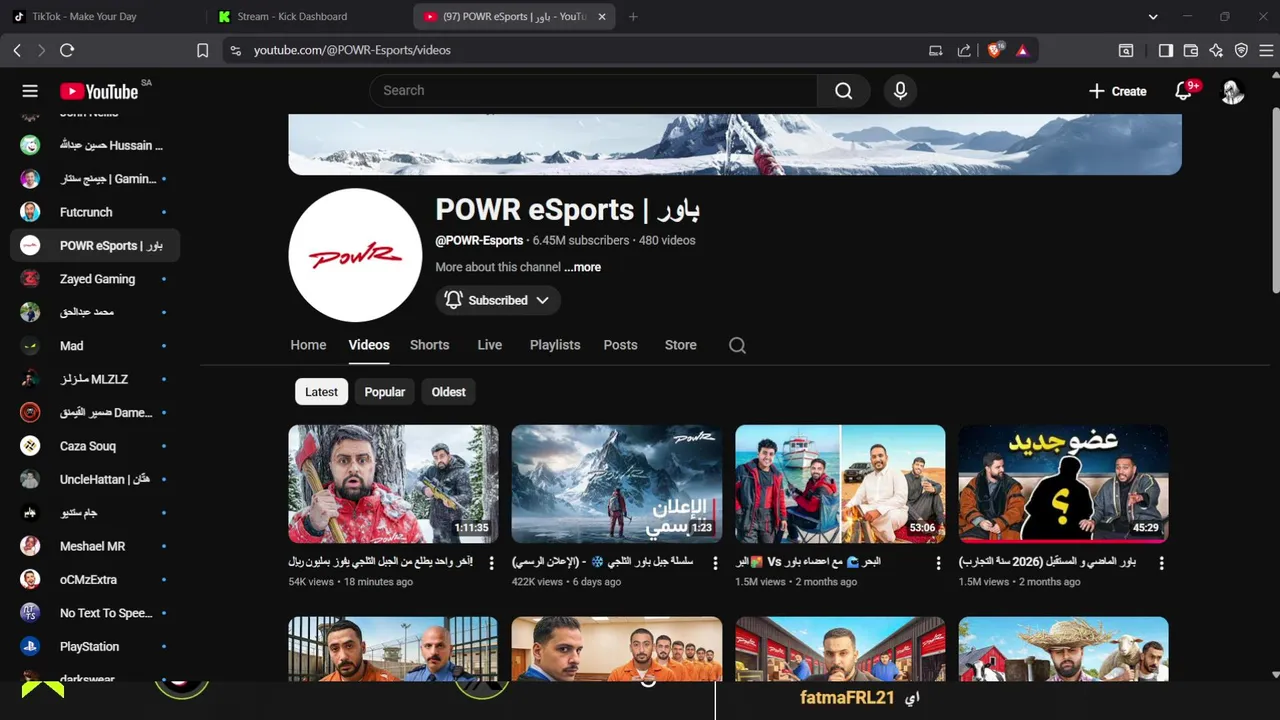Click the Create button
1280x720 pixels.
[1118, 91]
